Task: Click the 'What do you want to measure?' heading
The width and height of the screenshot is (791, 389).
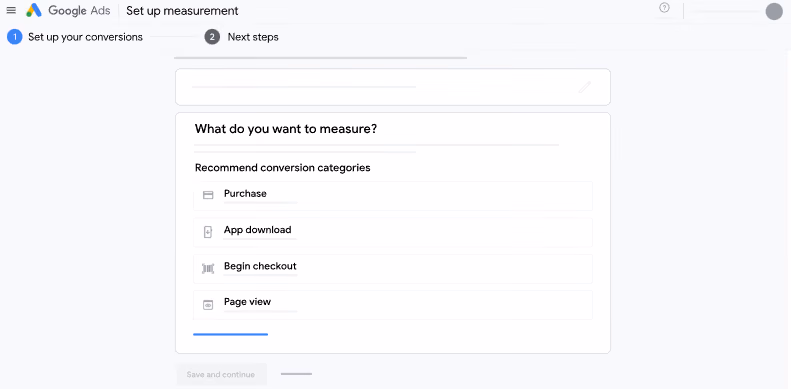Action: (x=286, y=129)
